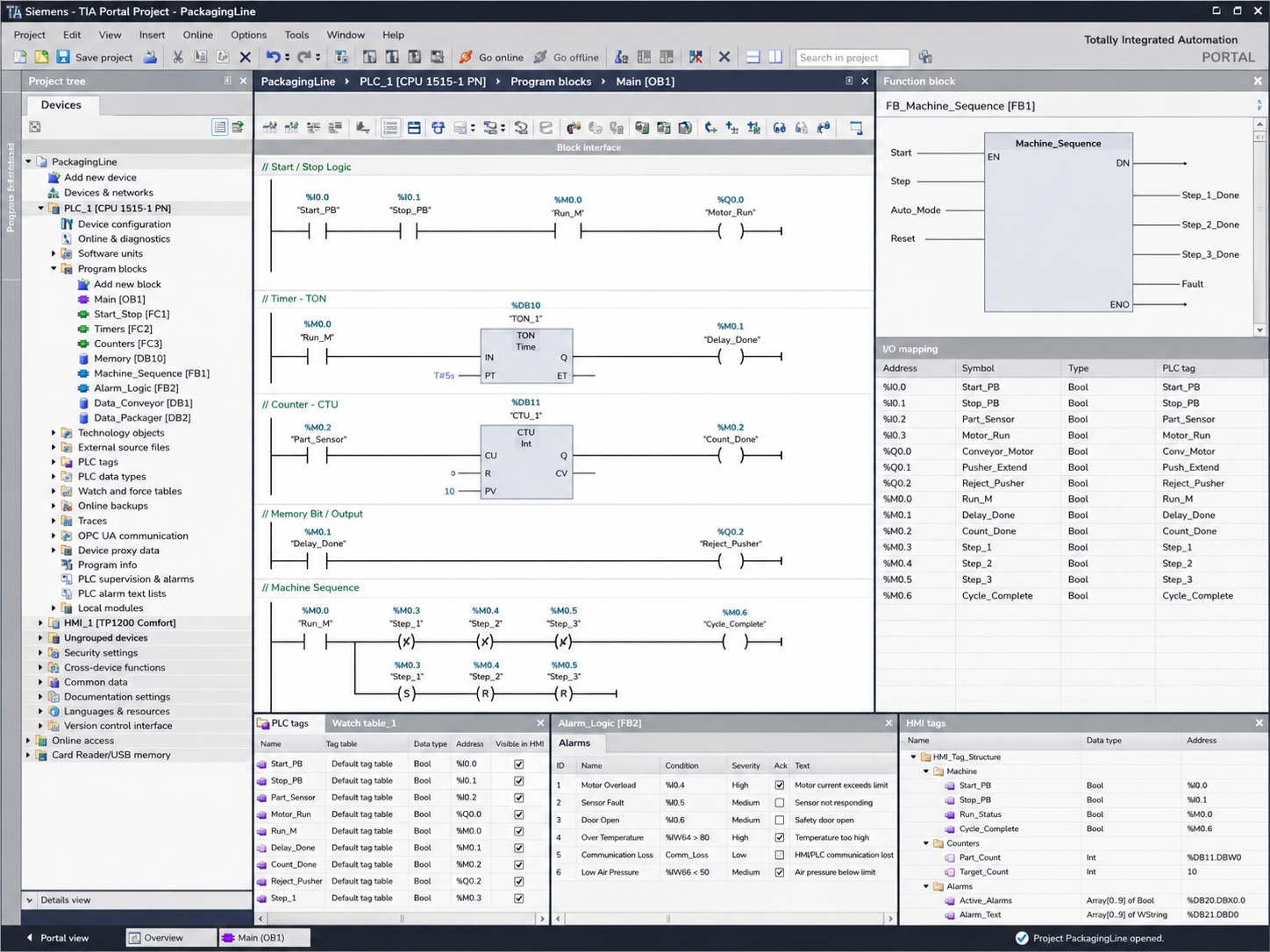Click the Split editor space vertically icon
This screenshot has width=1270, height=952.
click(775, 57)
